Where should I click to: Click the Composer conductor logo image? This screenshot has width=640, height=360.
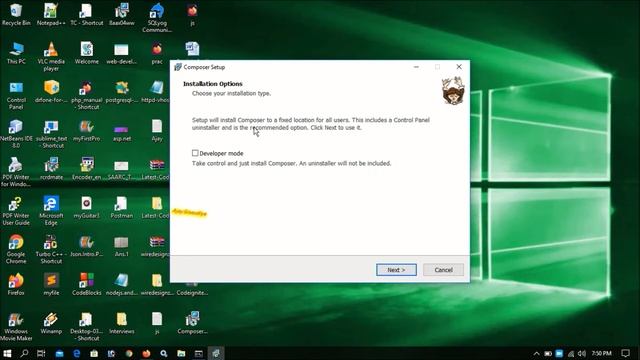[453, 91]
